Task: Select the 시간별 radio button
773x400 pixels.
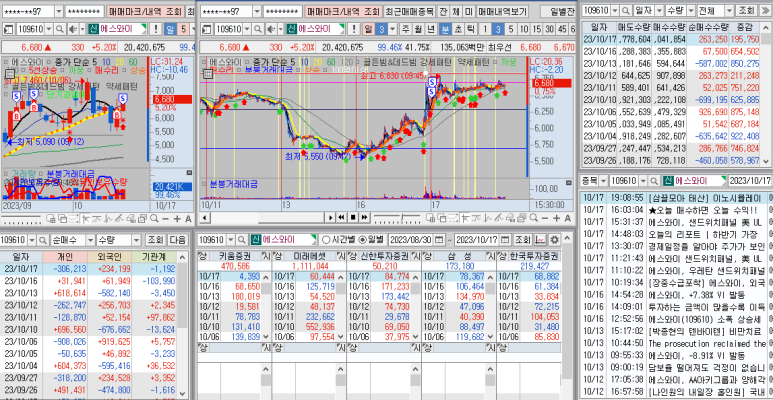Action: pos(326,240)
